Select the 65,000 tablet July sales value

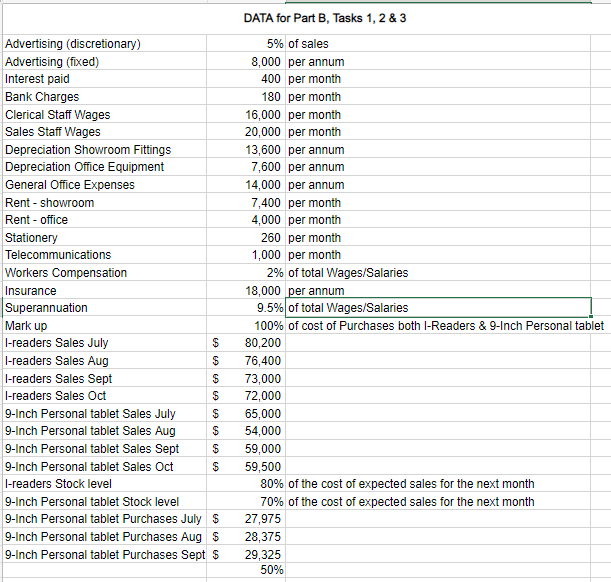(246, 414)
